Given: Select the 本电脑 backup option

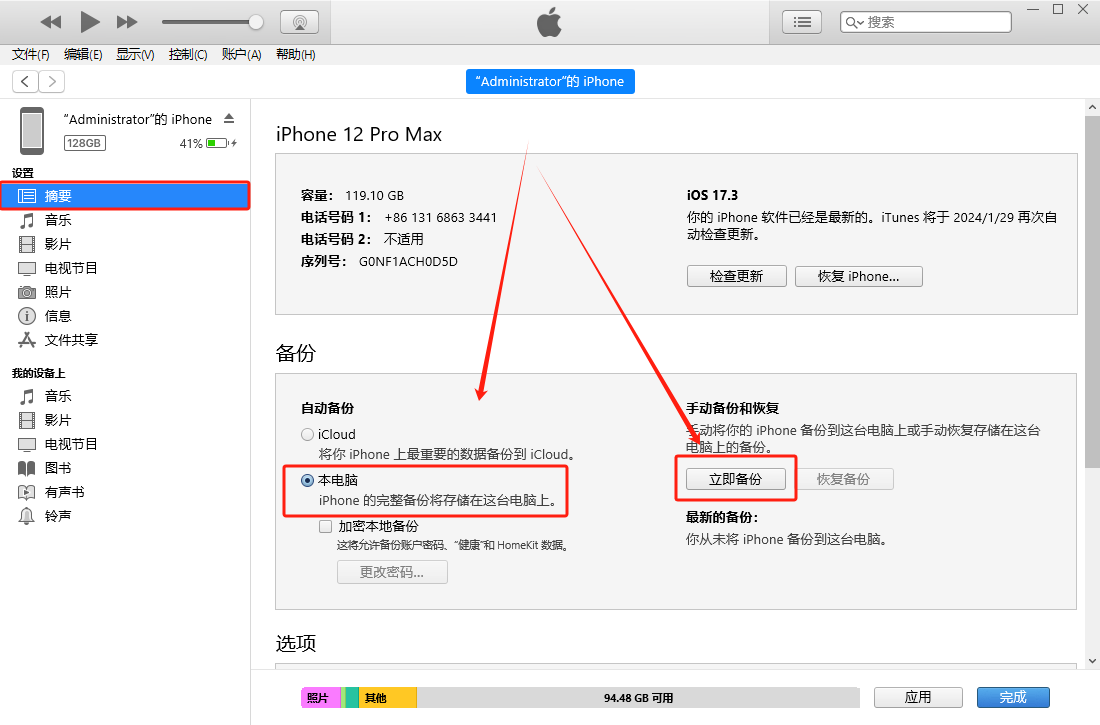Looking at the screenshot, I should pos(307,480).
